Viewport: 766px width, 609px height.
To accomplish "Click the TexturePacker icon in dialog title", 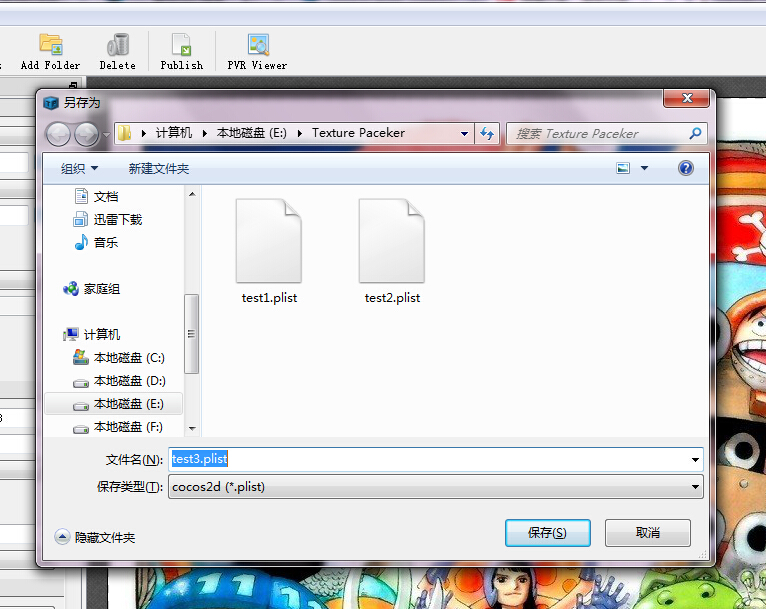I will click(x=51, y=103).
